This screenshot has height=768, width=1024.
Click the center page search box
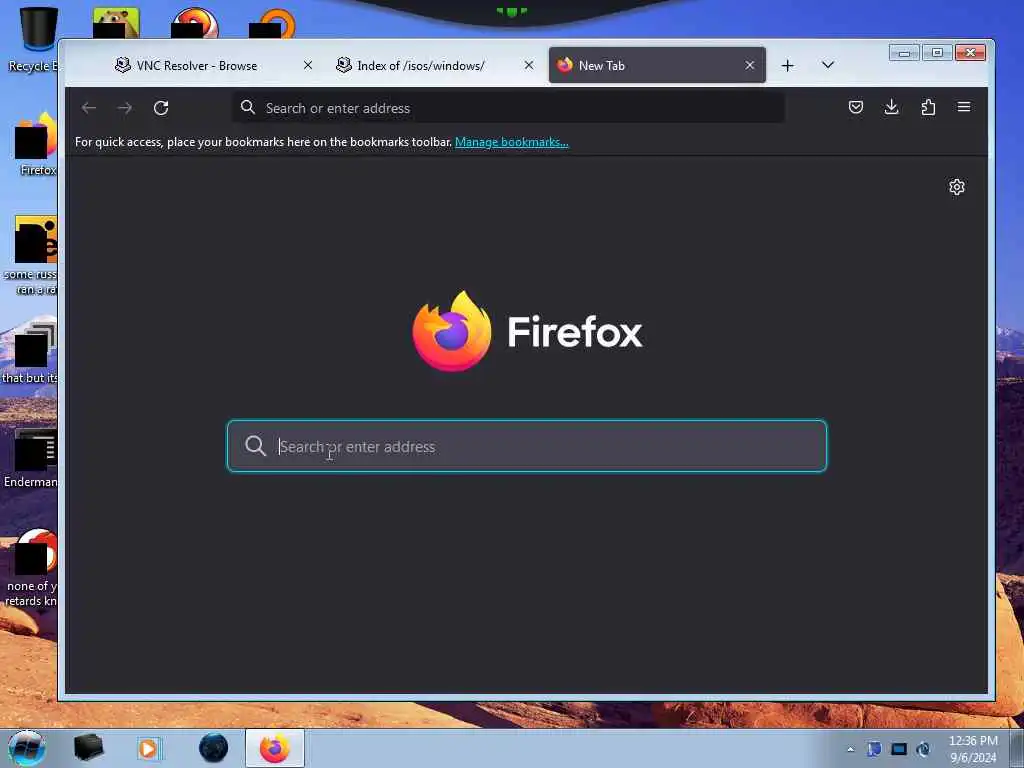tap(527, 446)
